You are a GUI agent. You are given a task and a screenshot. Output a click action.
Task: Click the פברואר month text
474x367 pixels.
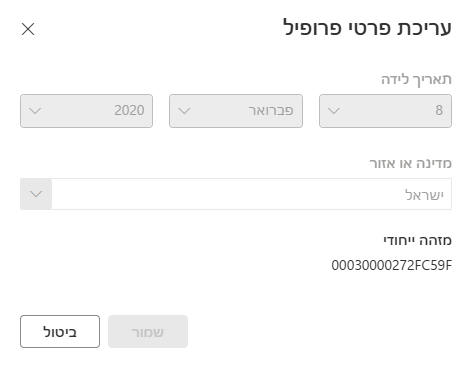(x=271, y=110)
